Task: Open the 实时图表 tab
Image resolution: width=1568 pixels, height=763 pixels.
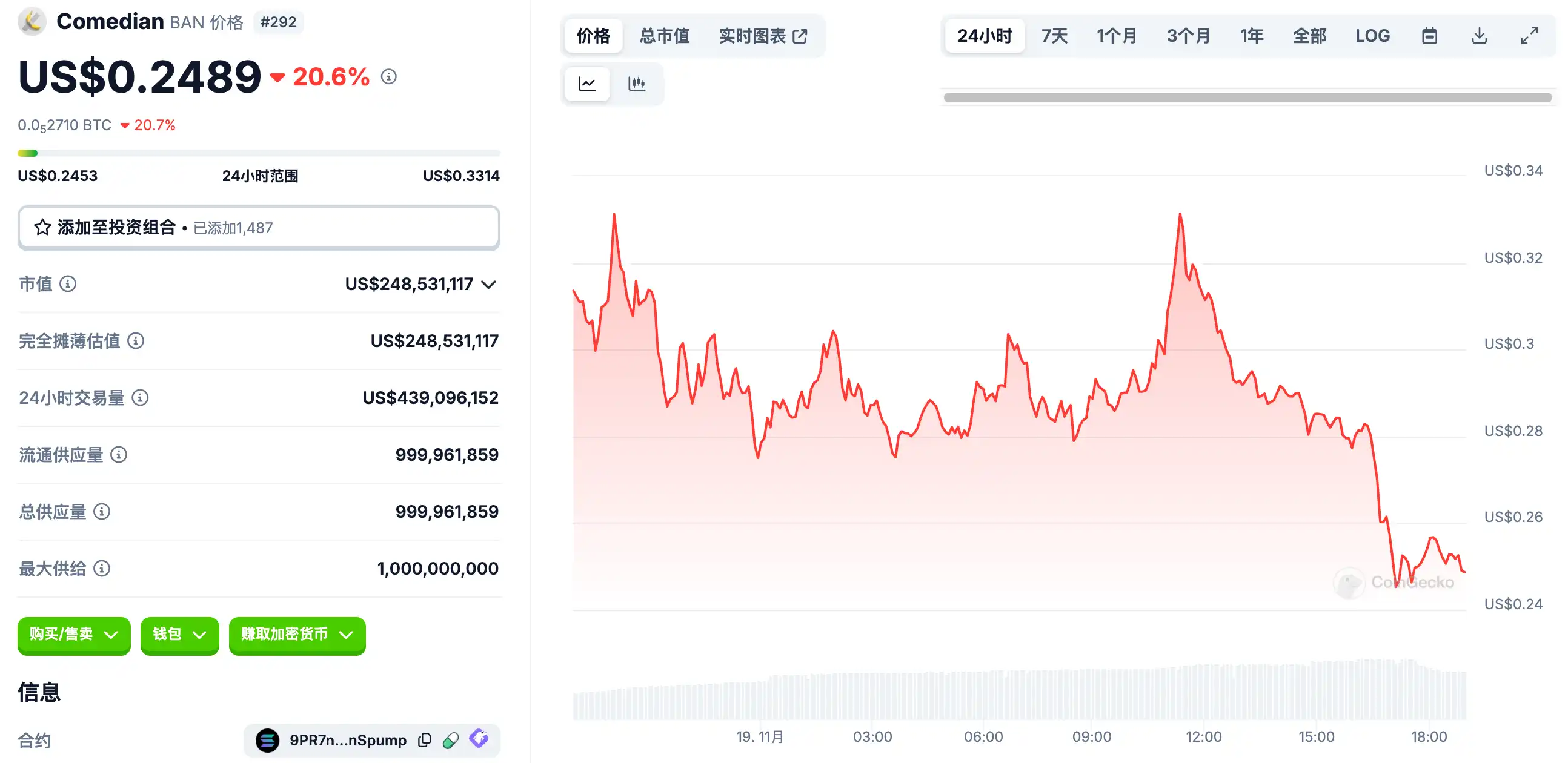Action: [x=763, y=36]
